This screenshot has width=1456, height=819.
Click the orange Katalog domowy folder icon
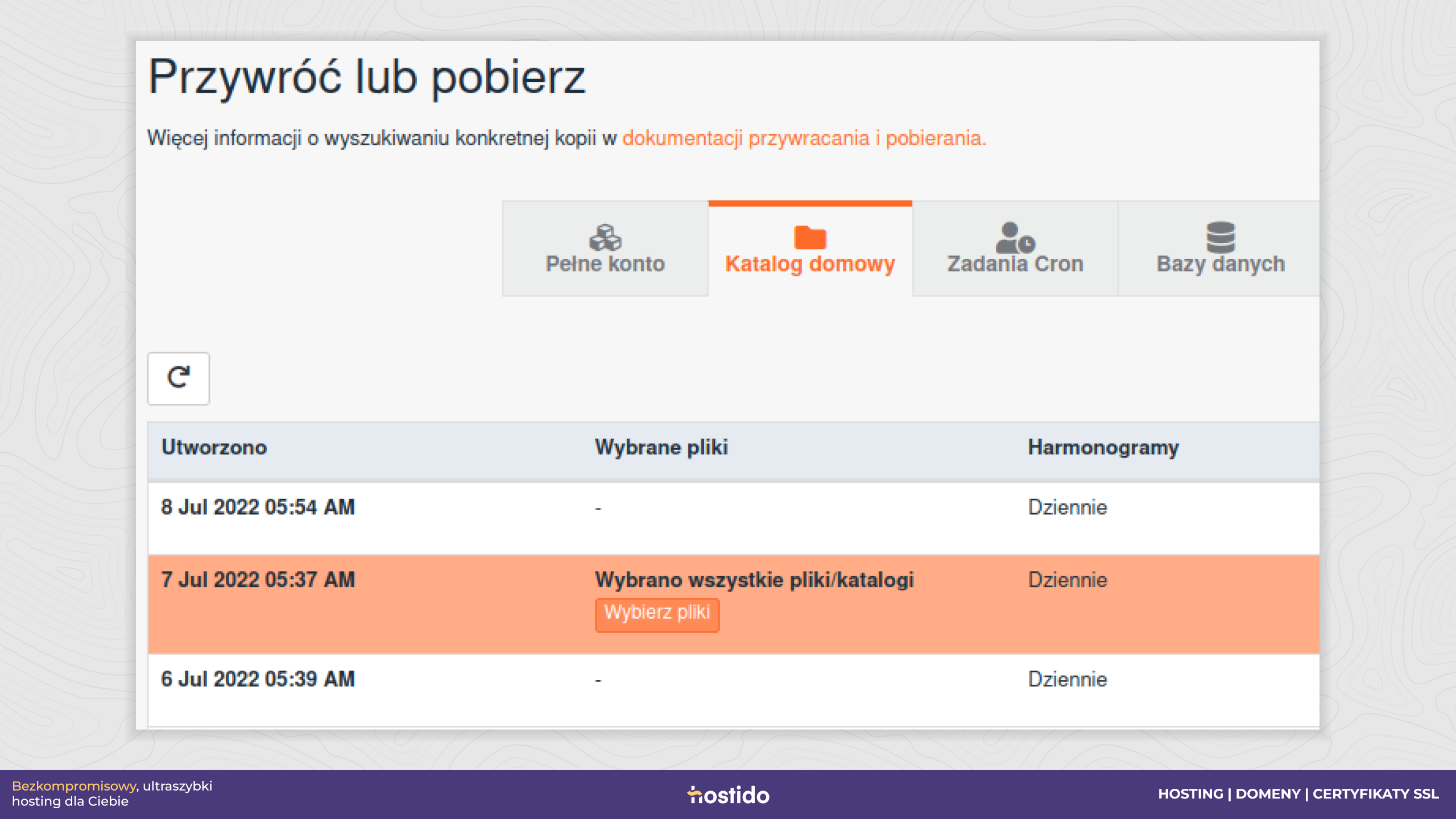pos(810,237)
